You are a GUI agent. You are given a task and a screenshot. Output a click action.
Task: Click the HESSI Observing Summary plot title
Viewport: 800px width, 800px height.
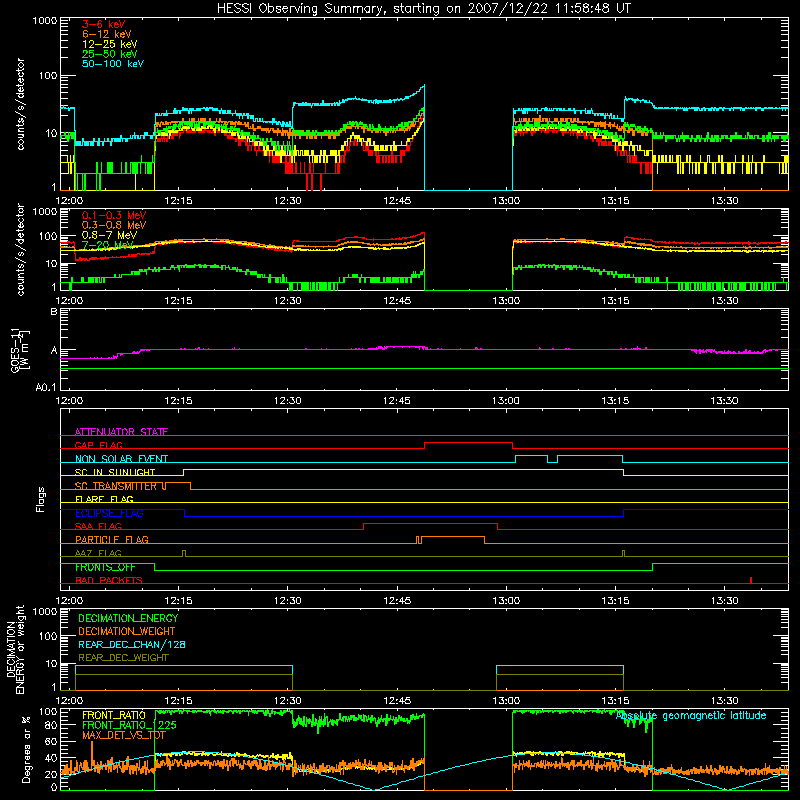423,8
